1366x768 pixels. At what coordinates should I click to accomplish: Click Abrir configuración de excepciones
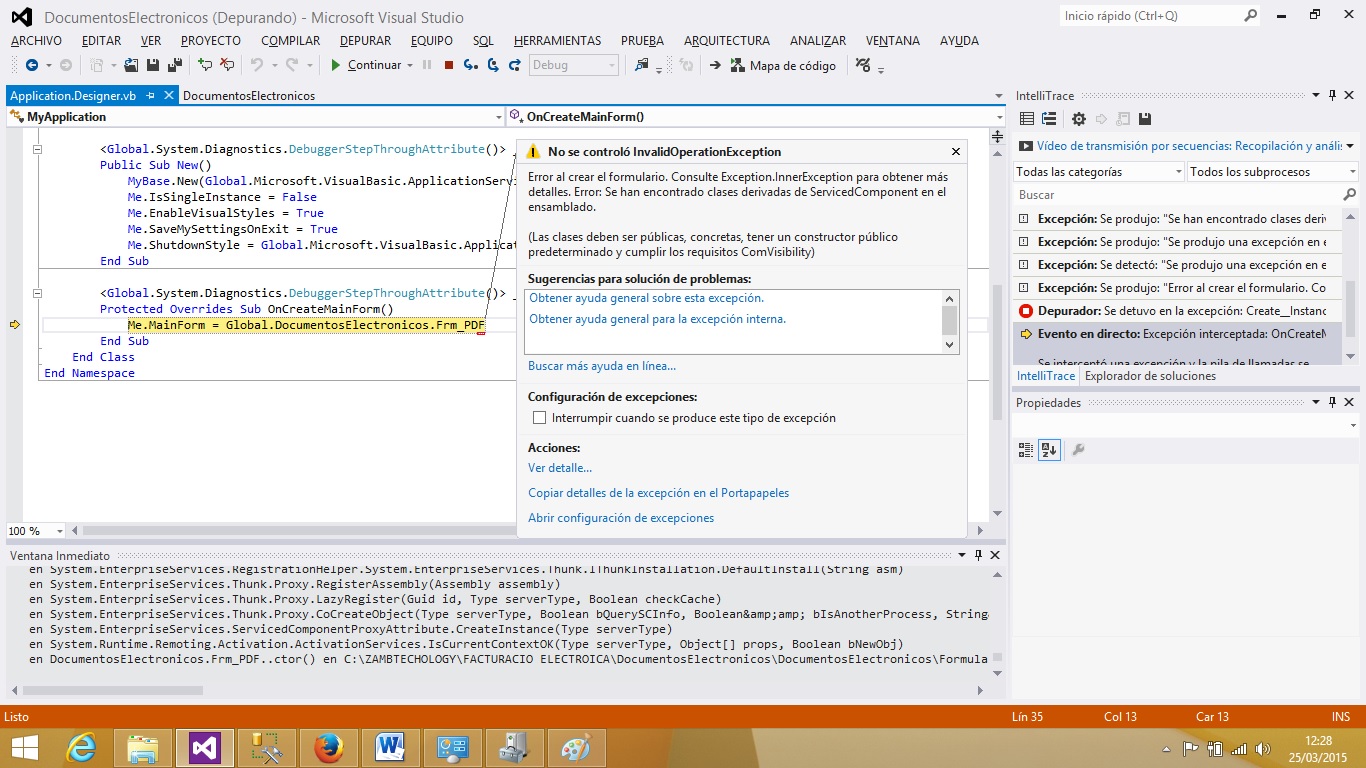click(x=621, y=518)
